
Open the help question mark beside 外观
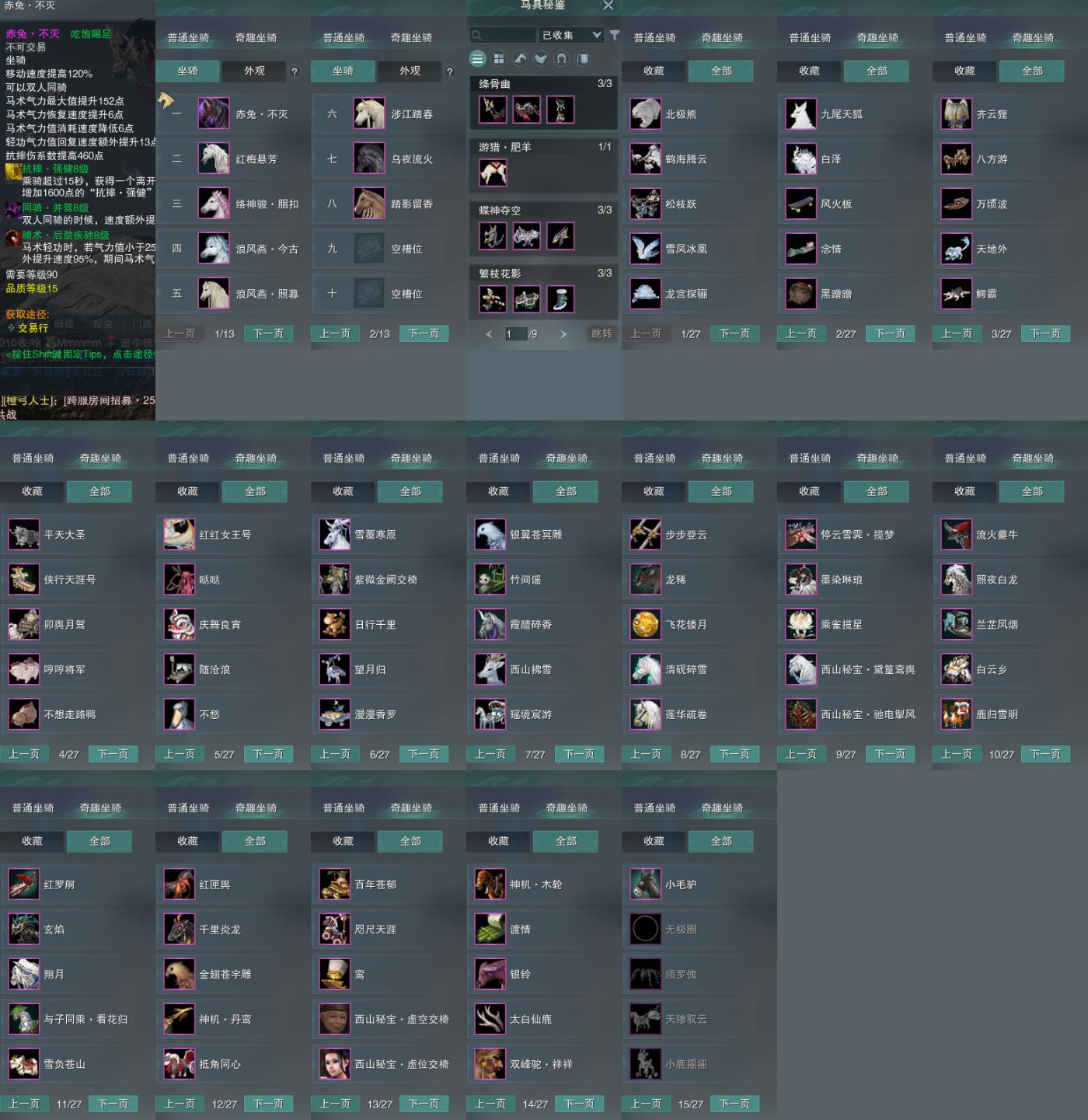point(295,72)
